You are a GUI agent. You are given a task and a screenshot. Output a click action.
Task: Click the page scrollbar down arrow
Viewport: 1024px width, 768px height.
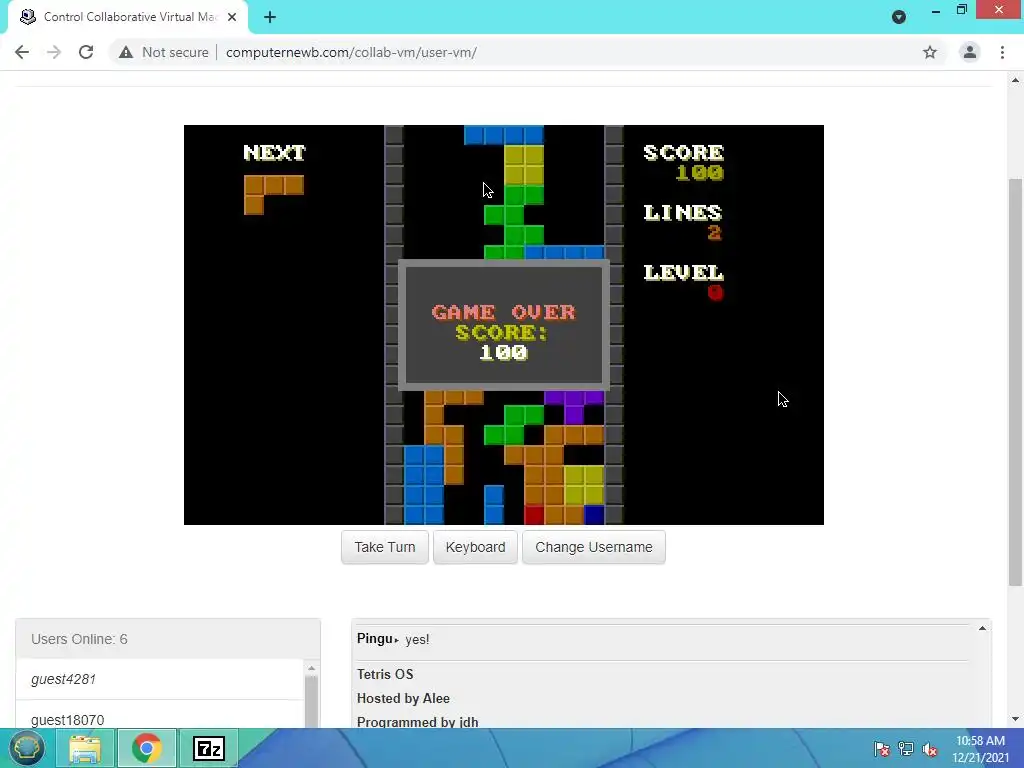click(1015, 719)
